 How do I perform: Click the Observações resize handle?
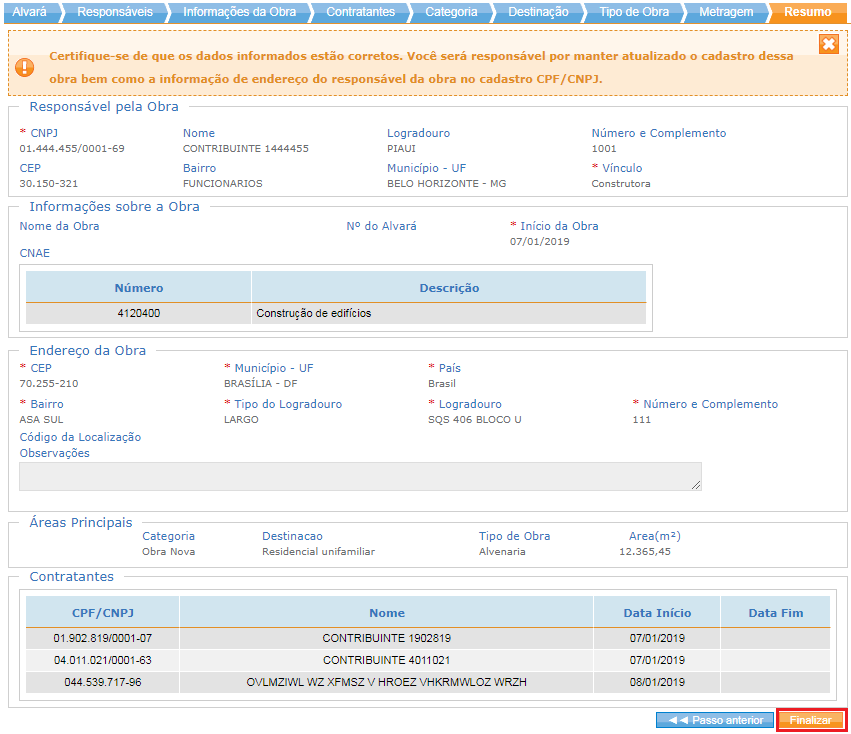tap(694, 486)
